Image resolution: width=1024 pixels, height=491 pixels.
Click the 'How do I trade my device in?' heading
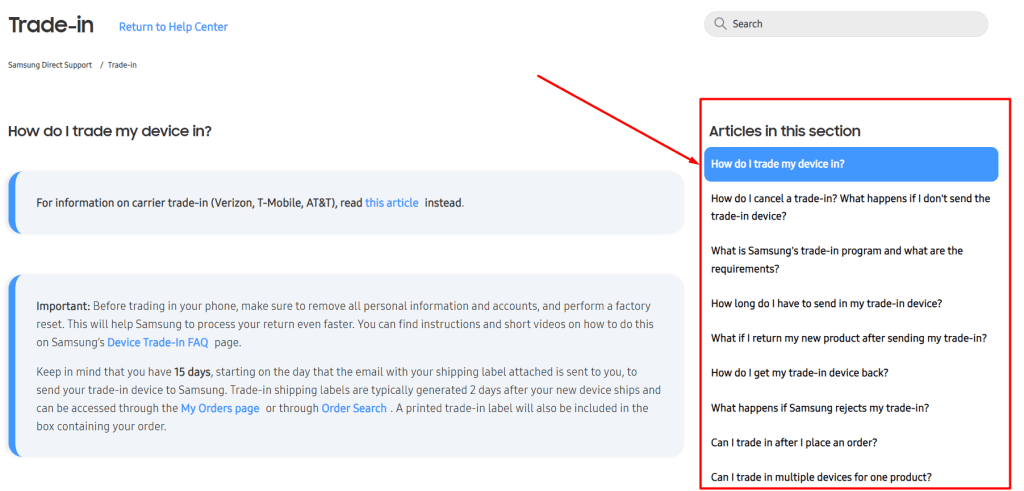110,131
